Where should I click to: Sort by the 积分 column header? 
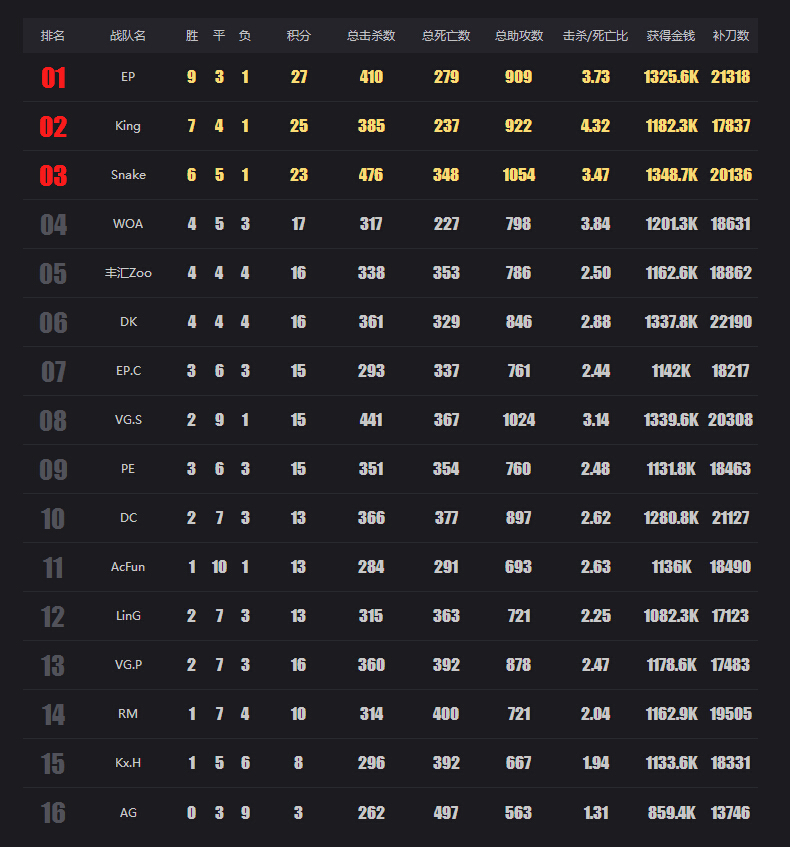(x=298, y=36)
